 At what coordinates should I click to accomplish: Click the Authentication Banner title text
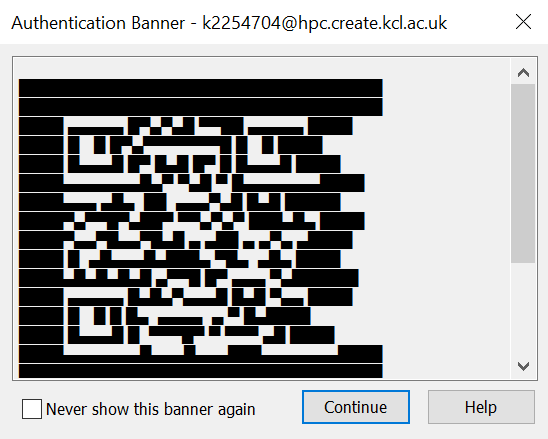tap(98, 23)
